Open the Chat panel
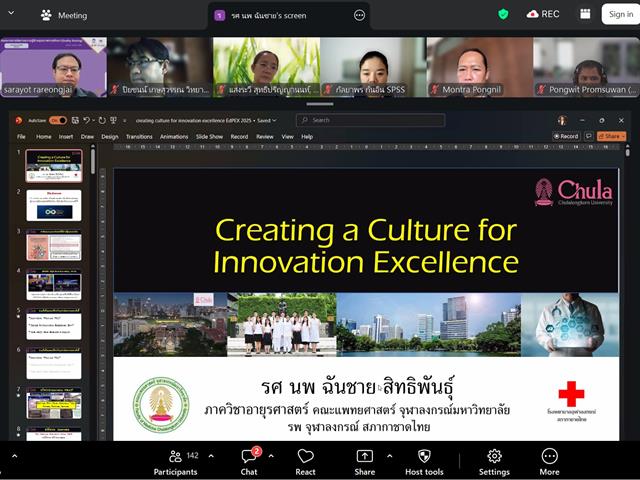This screenshot has width=640, height=480. (249, 463)
